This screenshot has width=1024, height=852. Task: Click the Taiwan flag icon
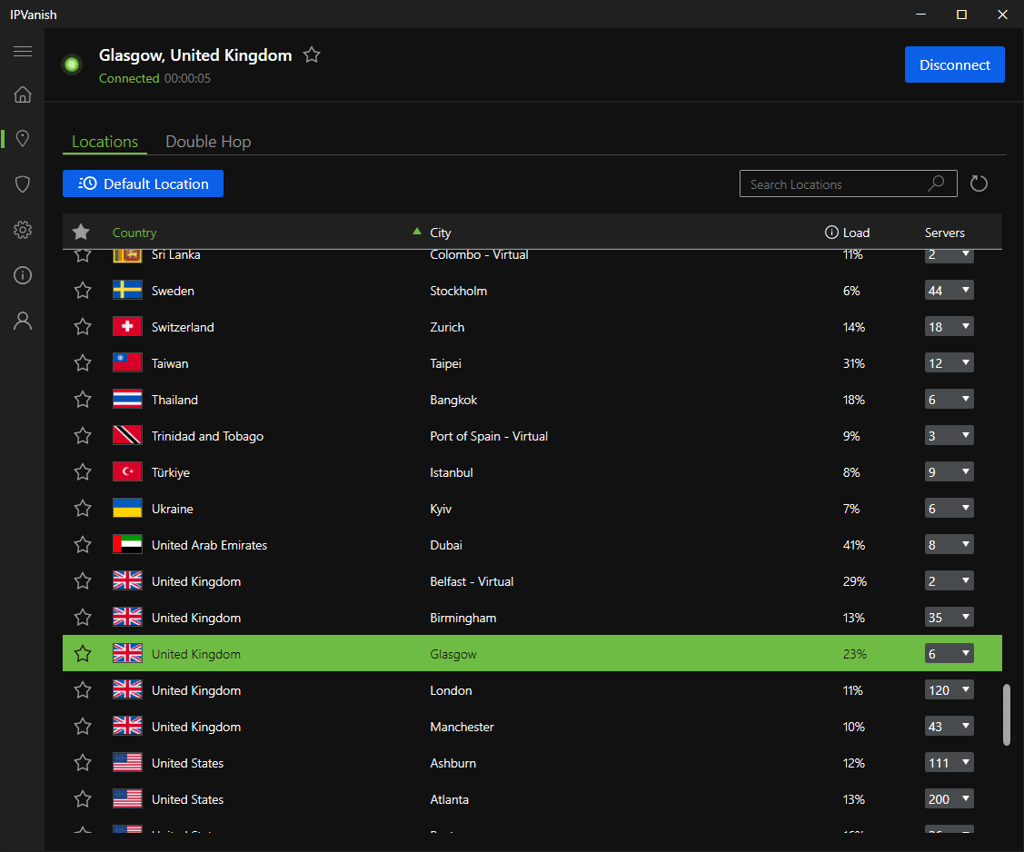pyautogui.click(x=127, y=362)
